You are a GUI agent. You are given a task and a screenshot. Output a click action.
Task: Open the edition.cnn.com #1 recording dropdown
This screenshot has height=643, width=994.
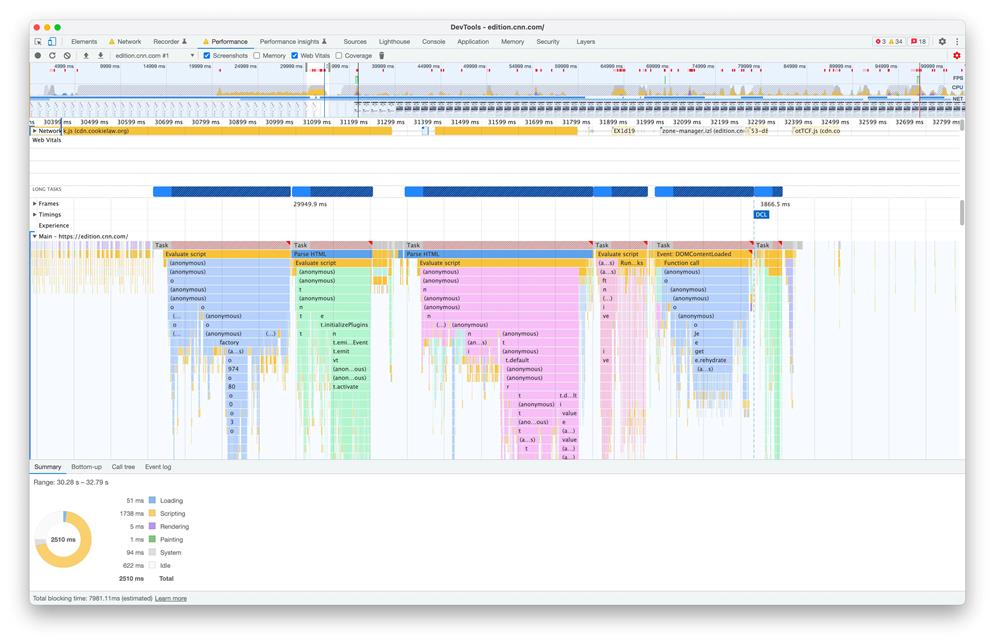click(153, 56)
